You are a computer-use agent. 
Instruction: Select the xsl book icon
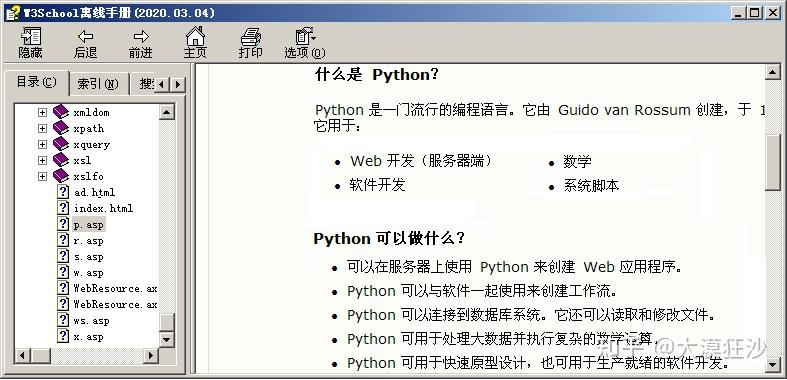click(61, 160)
